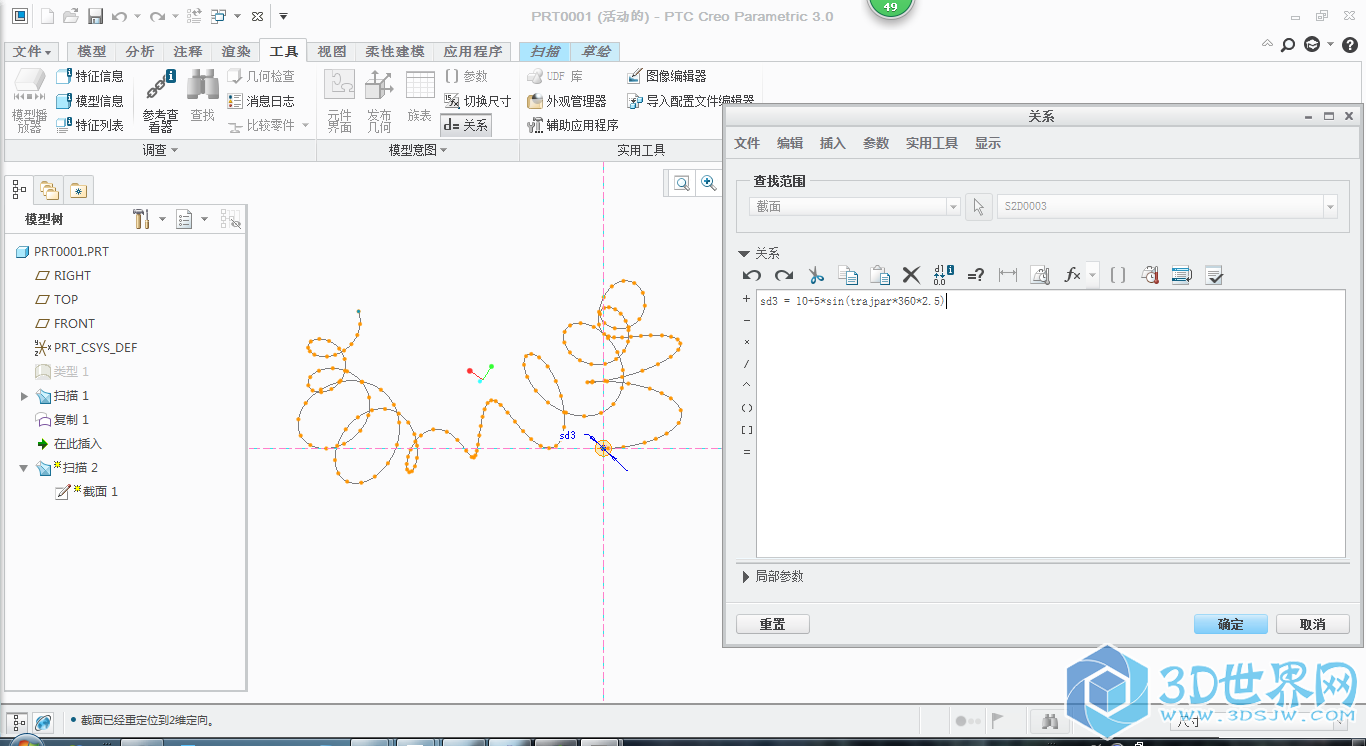The width and height of the screenshot is (1366, 746).
Task: Click the set units icon in the Relations toolbar
Action: [1040, 275]
